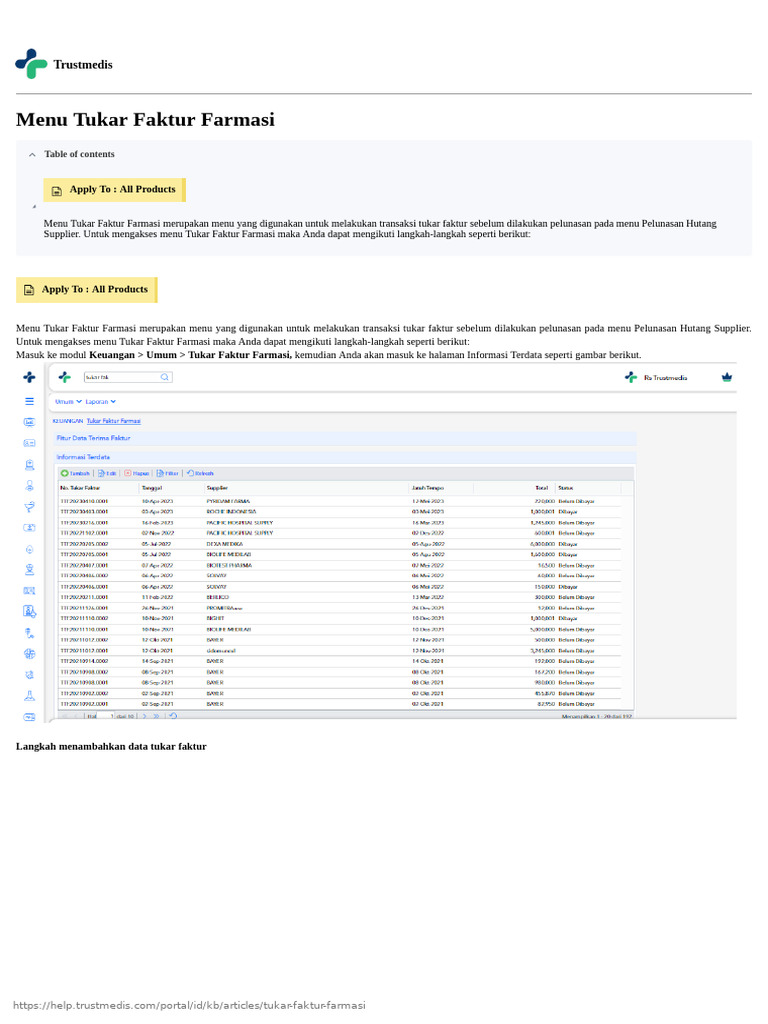The height and width of the screenshot is (1024, 768).
Task: Expand the Laporan dropdown menu
Action: click(101, 402)
